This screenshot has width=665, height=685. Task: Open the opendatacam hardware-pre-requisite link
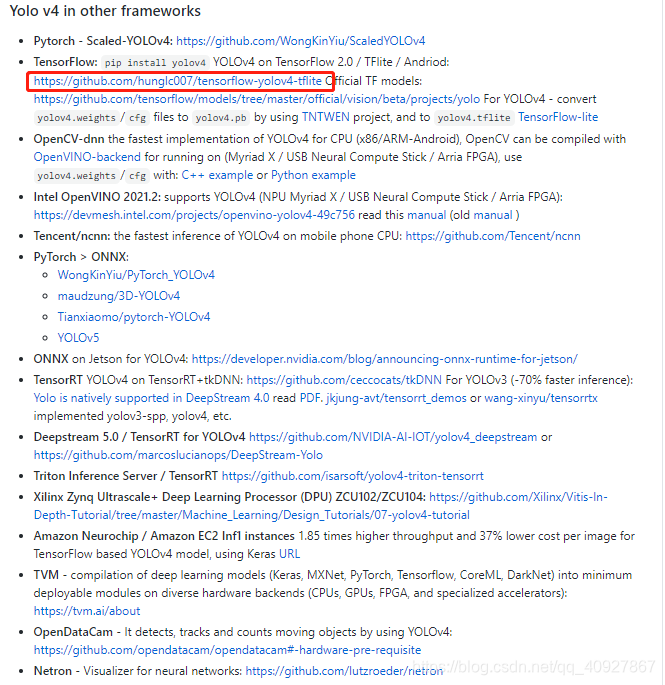227,650
